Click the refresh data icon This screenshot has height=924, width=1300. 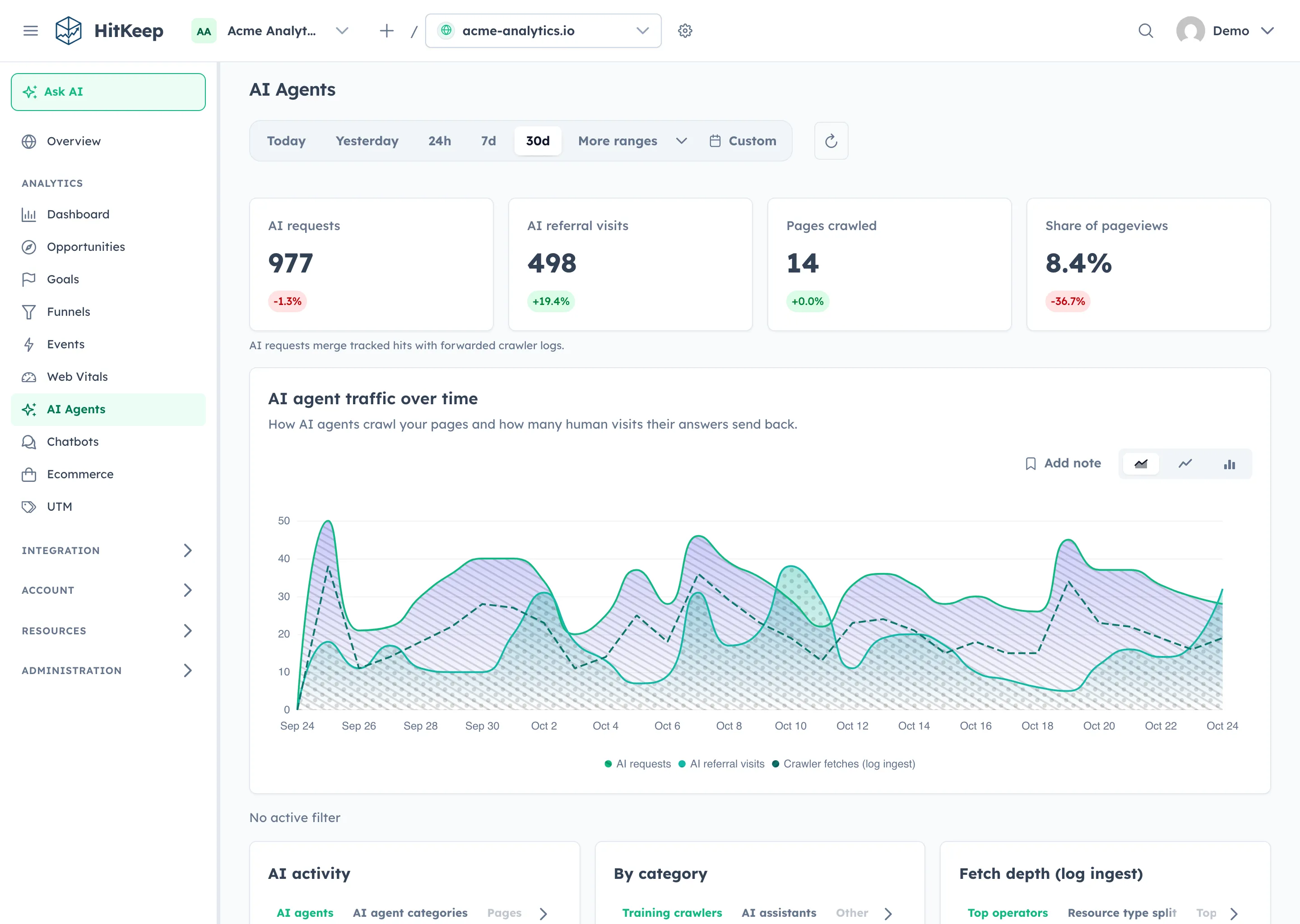tap(831, 140)
